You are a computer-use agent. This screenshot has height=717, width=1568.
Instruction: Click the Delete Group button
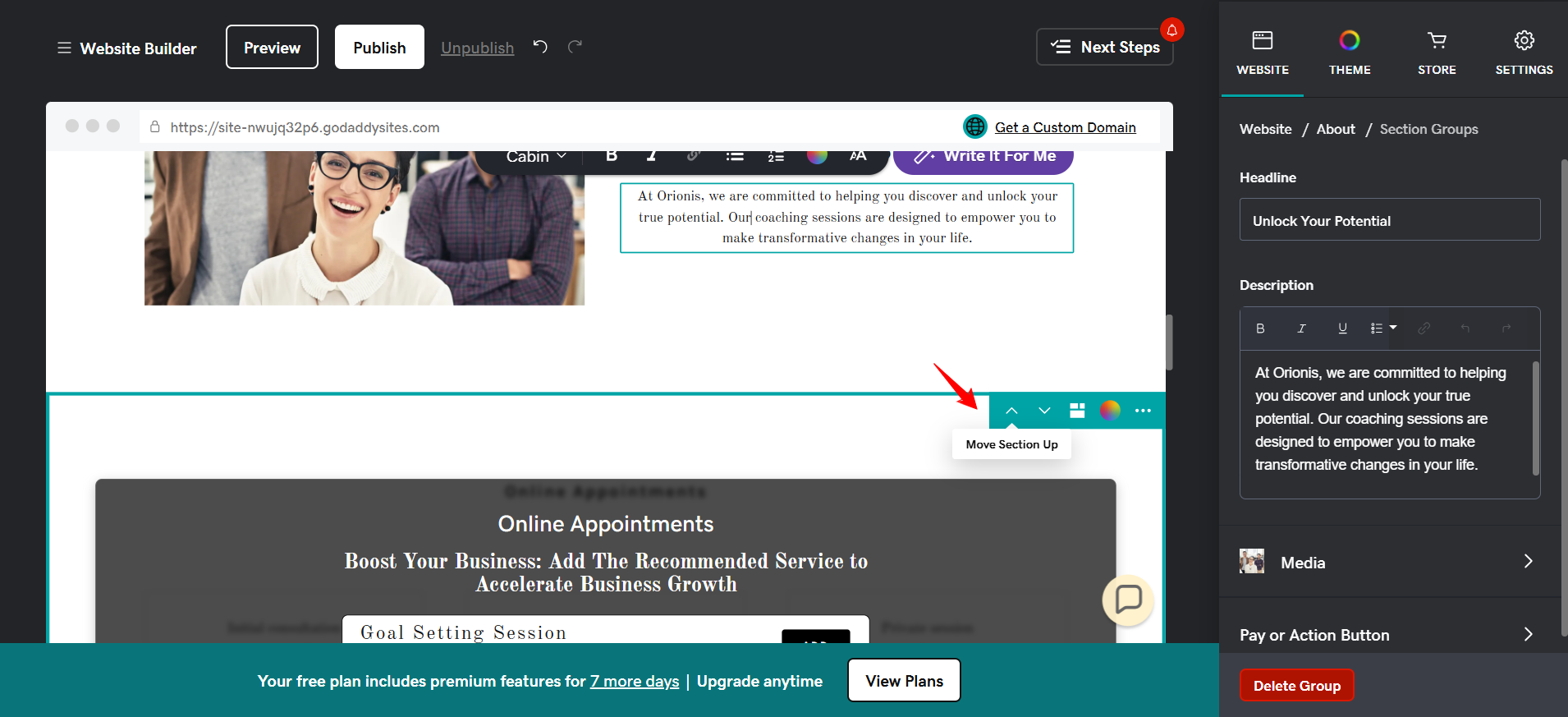1297,686
